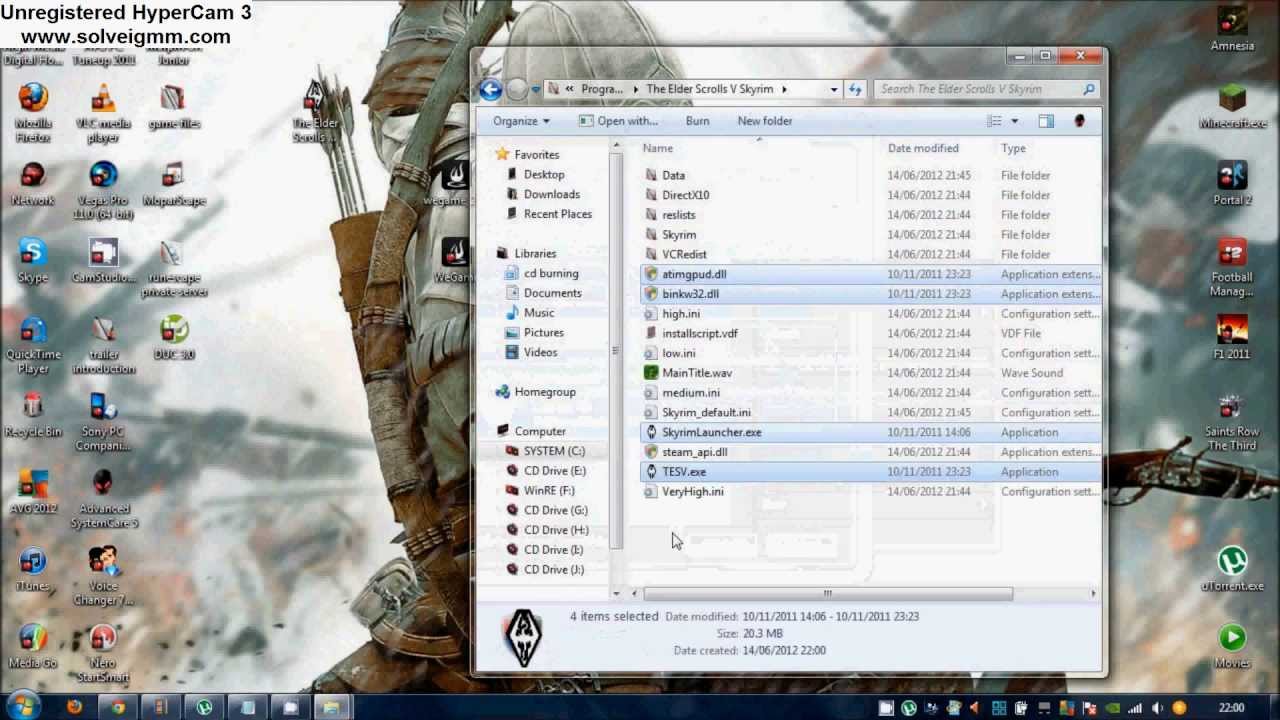Open F1 2011 desktop shortcut
This screenshot has height=720, width=1280.
(x=1231, y=338)
